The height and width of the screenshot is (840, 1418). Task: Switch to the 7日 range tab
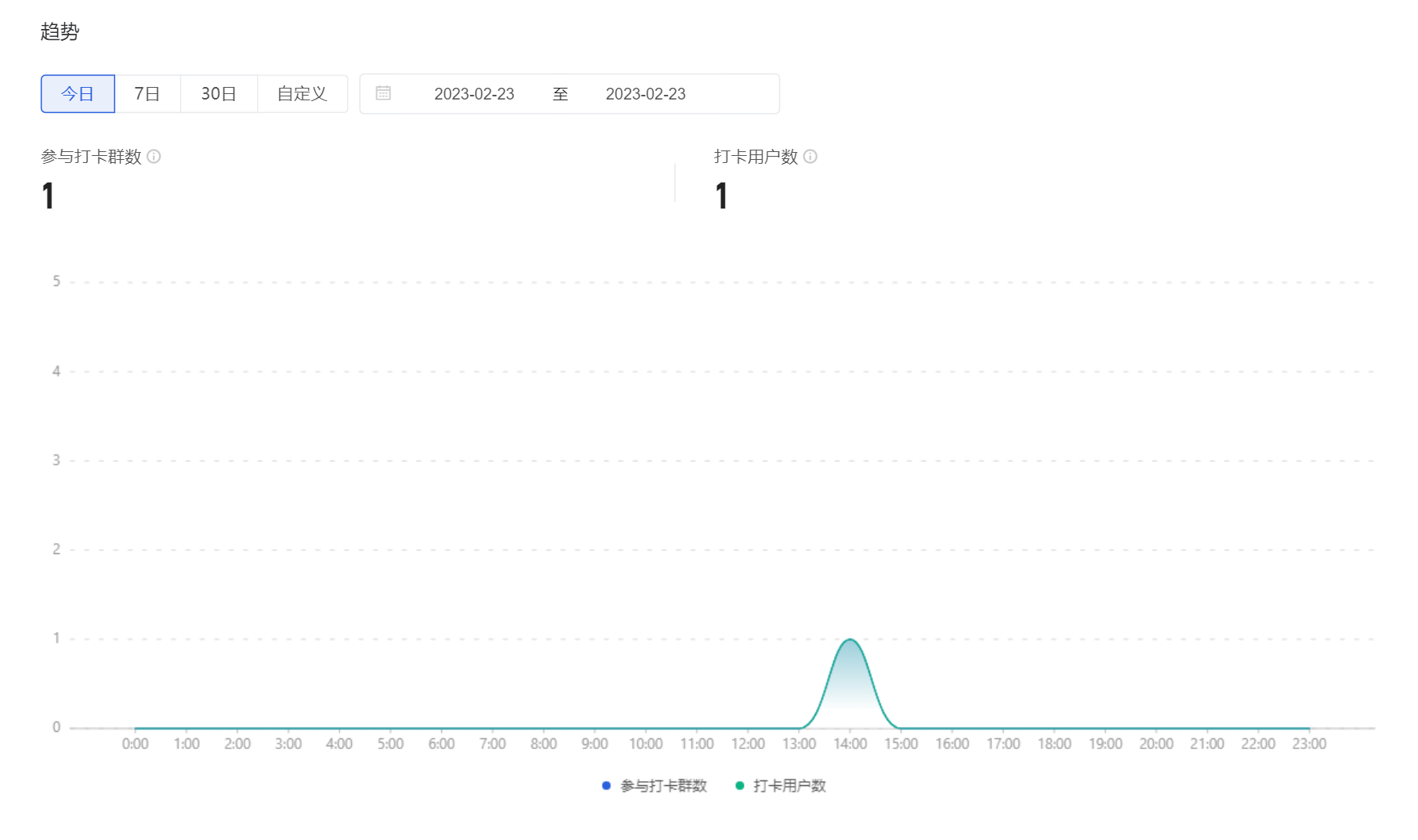pyautogui.click(x=147, y=94)
